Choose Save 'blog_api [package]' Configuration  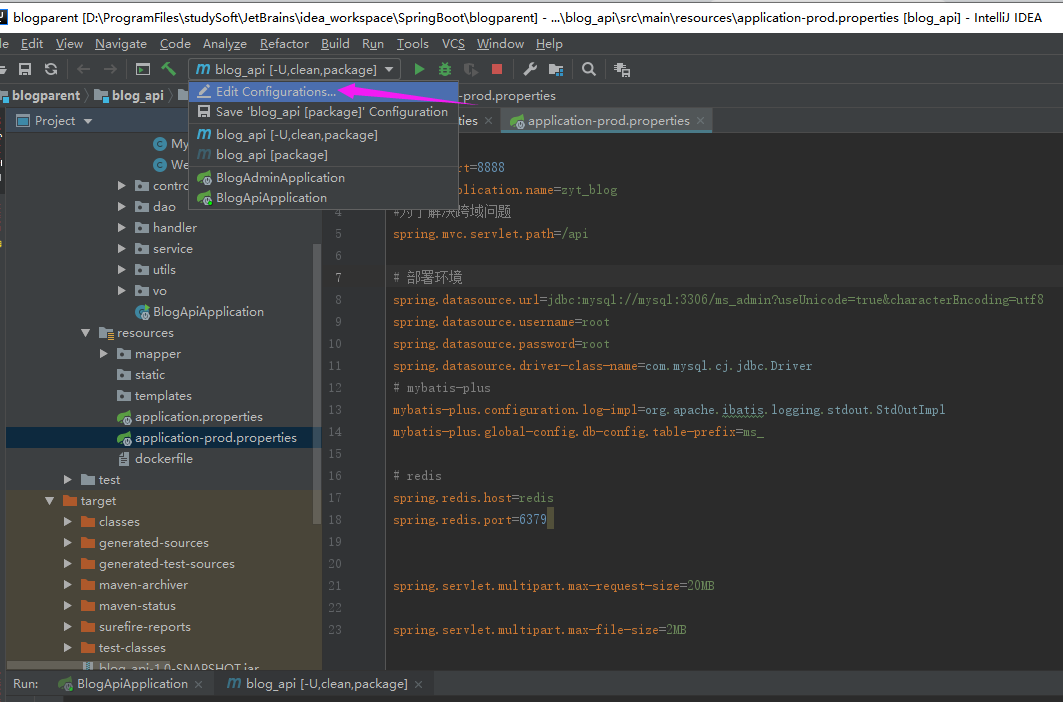coord(323,112)
